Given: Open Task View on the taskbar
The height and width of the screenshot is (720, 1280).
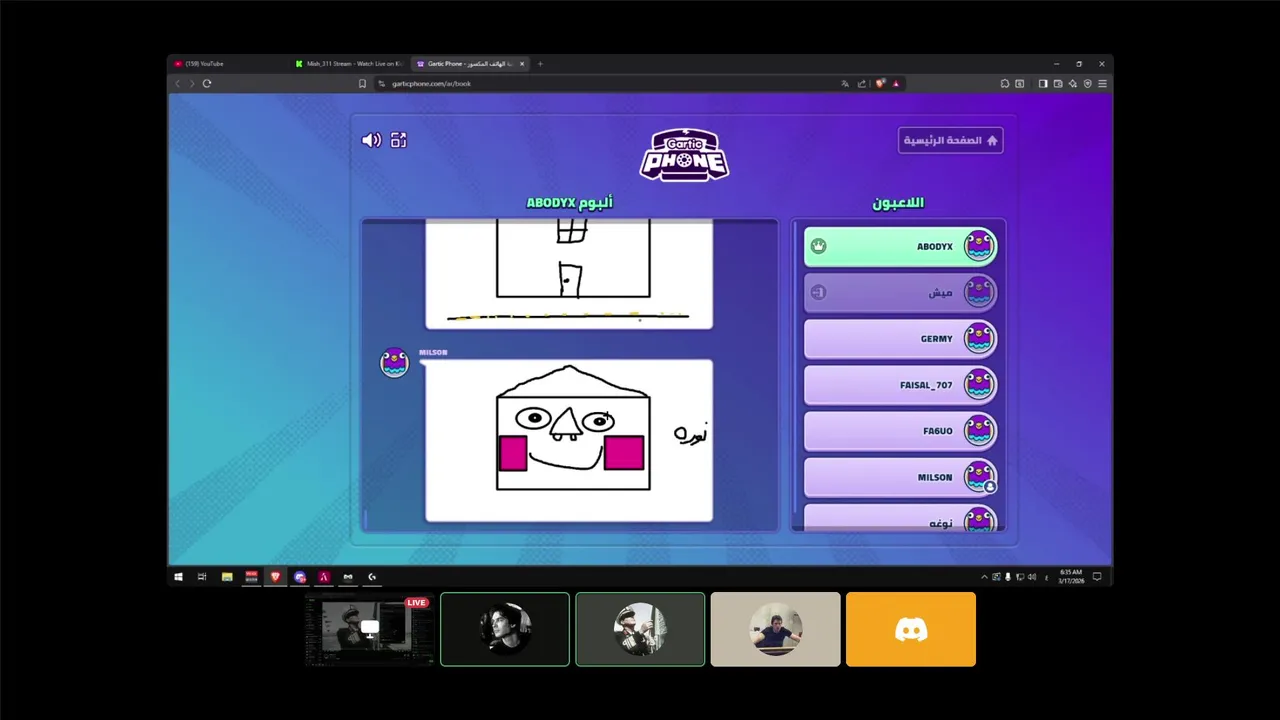Looking at the screenshot, I should click(201, 577).
